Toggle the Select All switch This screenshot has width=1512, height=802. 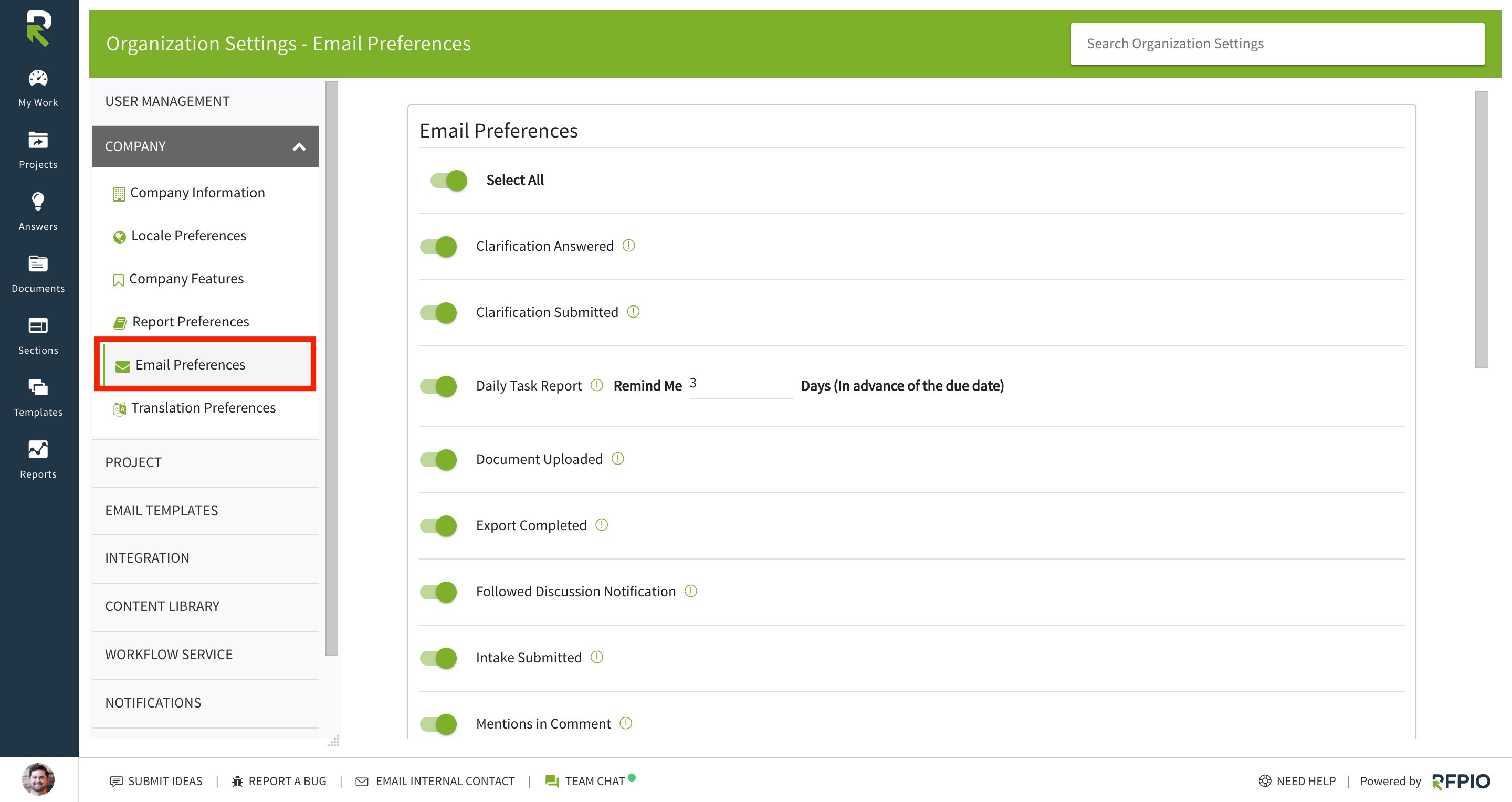pos(449,180)
